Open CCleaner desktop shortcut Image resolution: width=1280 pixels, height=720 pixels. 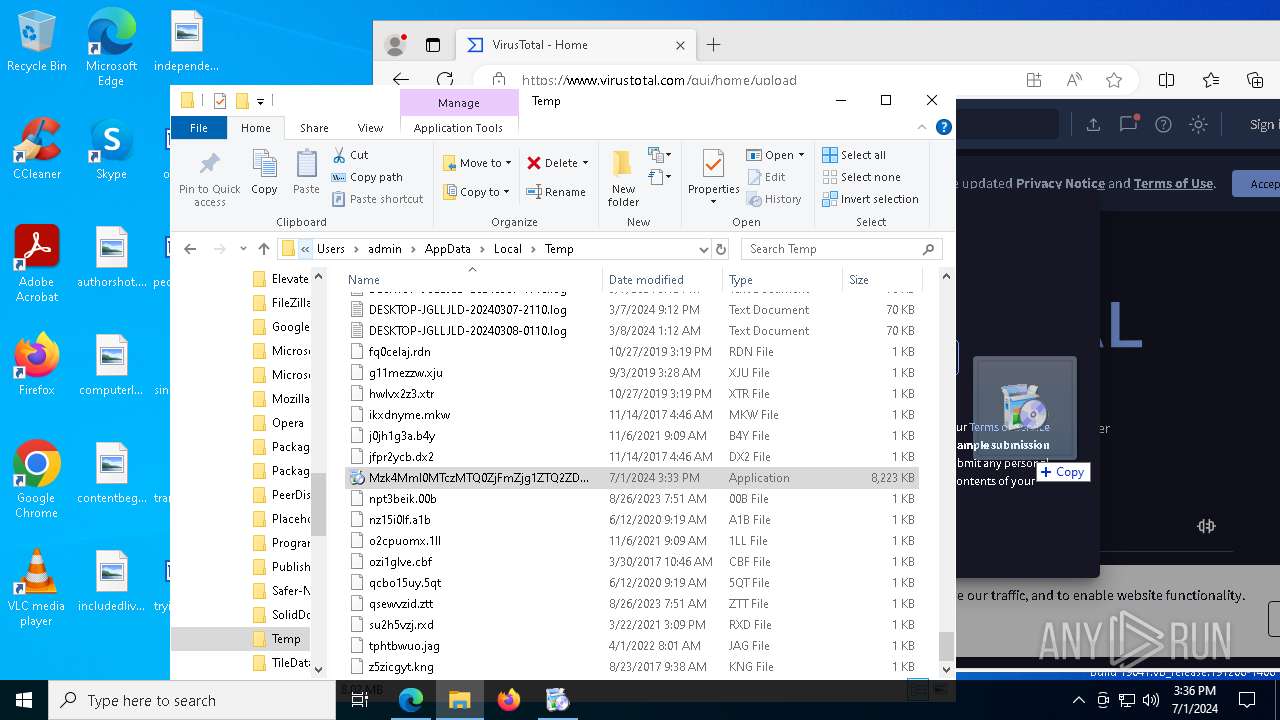click(x=37, y=150)
